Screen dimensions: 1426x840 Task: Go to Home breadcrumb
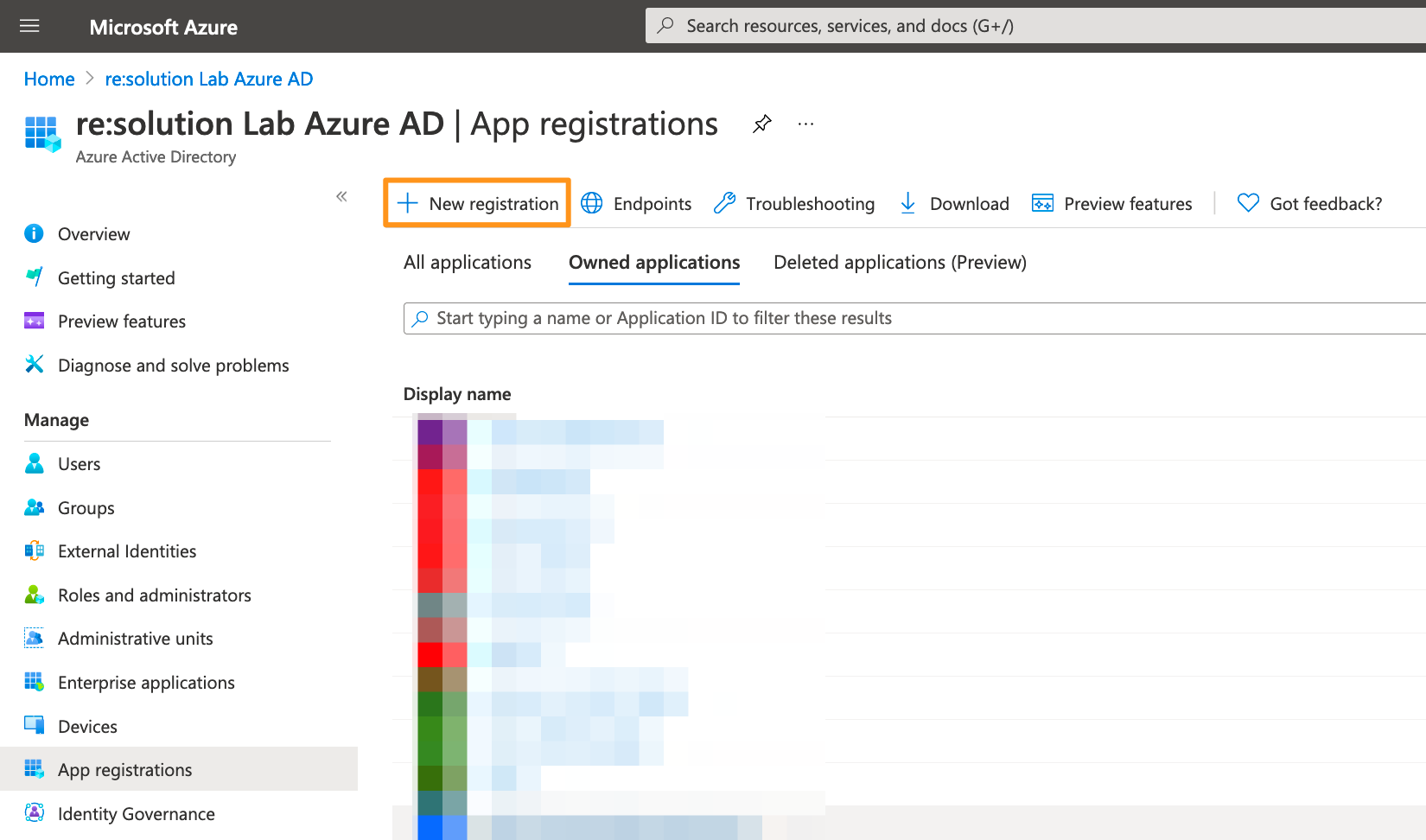coord(49,79)
